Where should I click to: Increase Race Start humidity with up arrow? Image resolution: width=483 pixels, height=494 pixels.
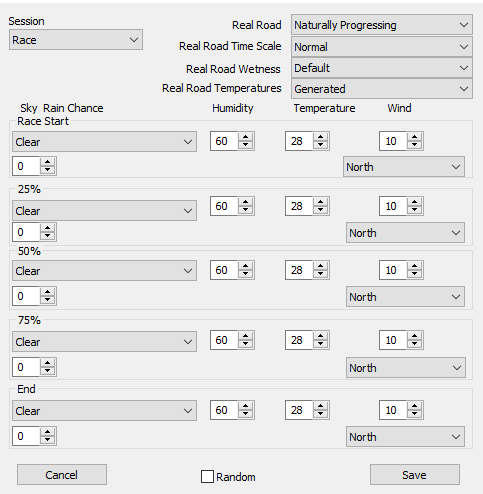point(246,137)
